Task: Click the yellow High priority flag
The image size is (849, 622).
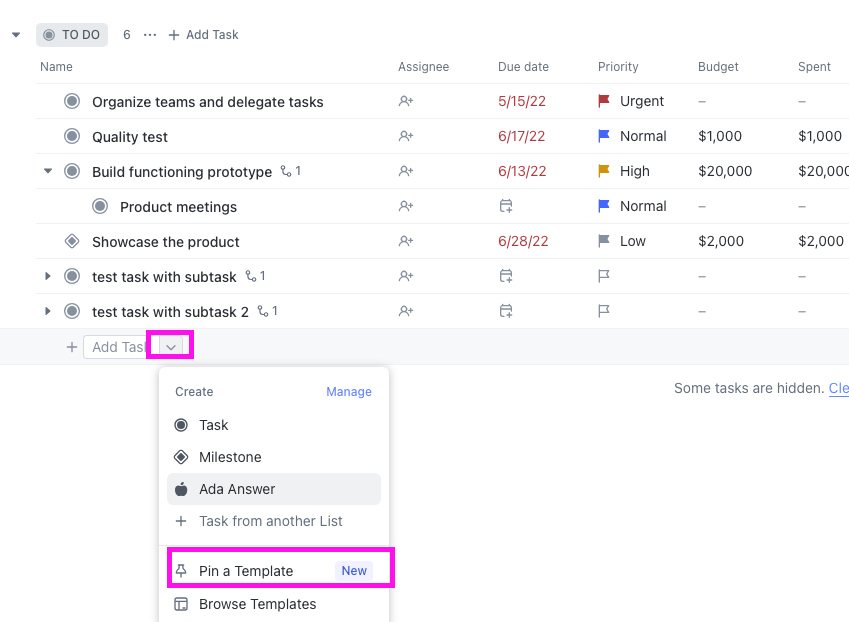Action: point(604,171)
